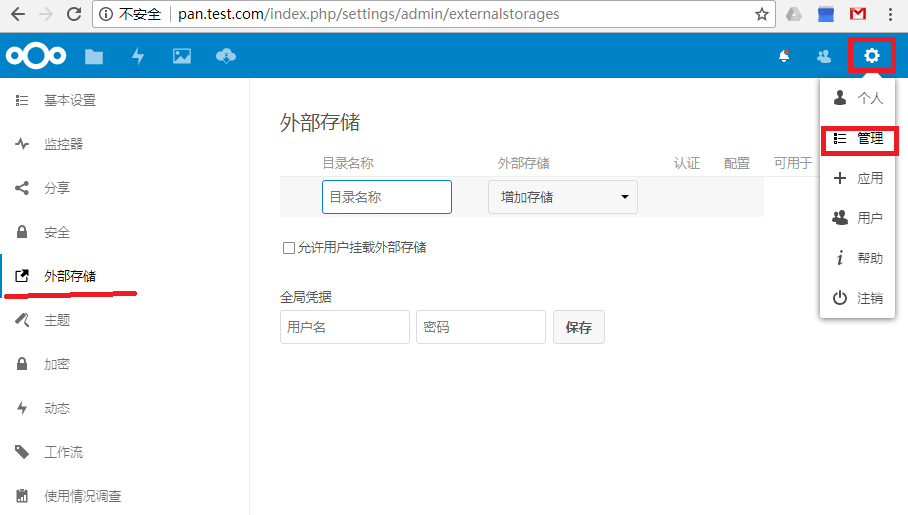
Task: Click the 保存 button
Action: (578, 327)
